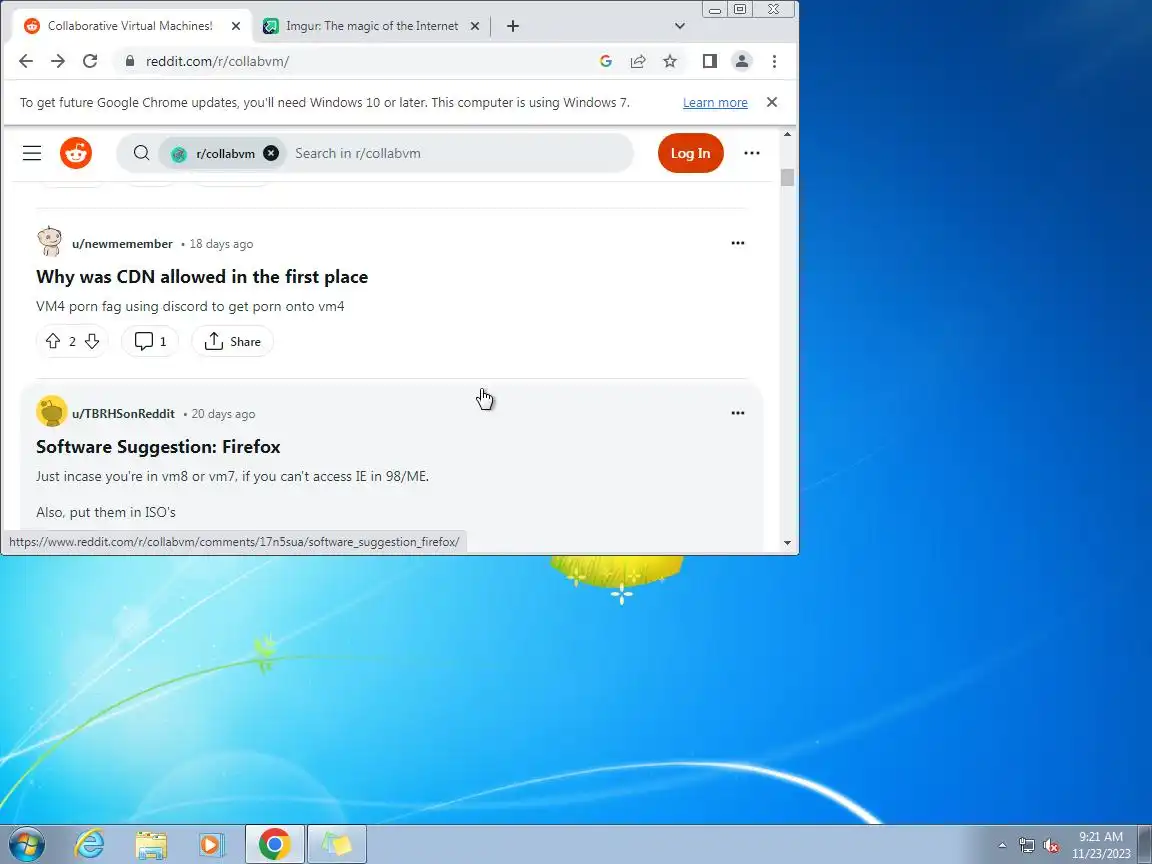
Task: Remove the r/collabvm search filter
Action: (x=271, y=153)
